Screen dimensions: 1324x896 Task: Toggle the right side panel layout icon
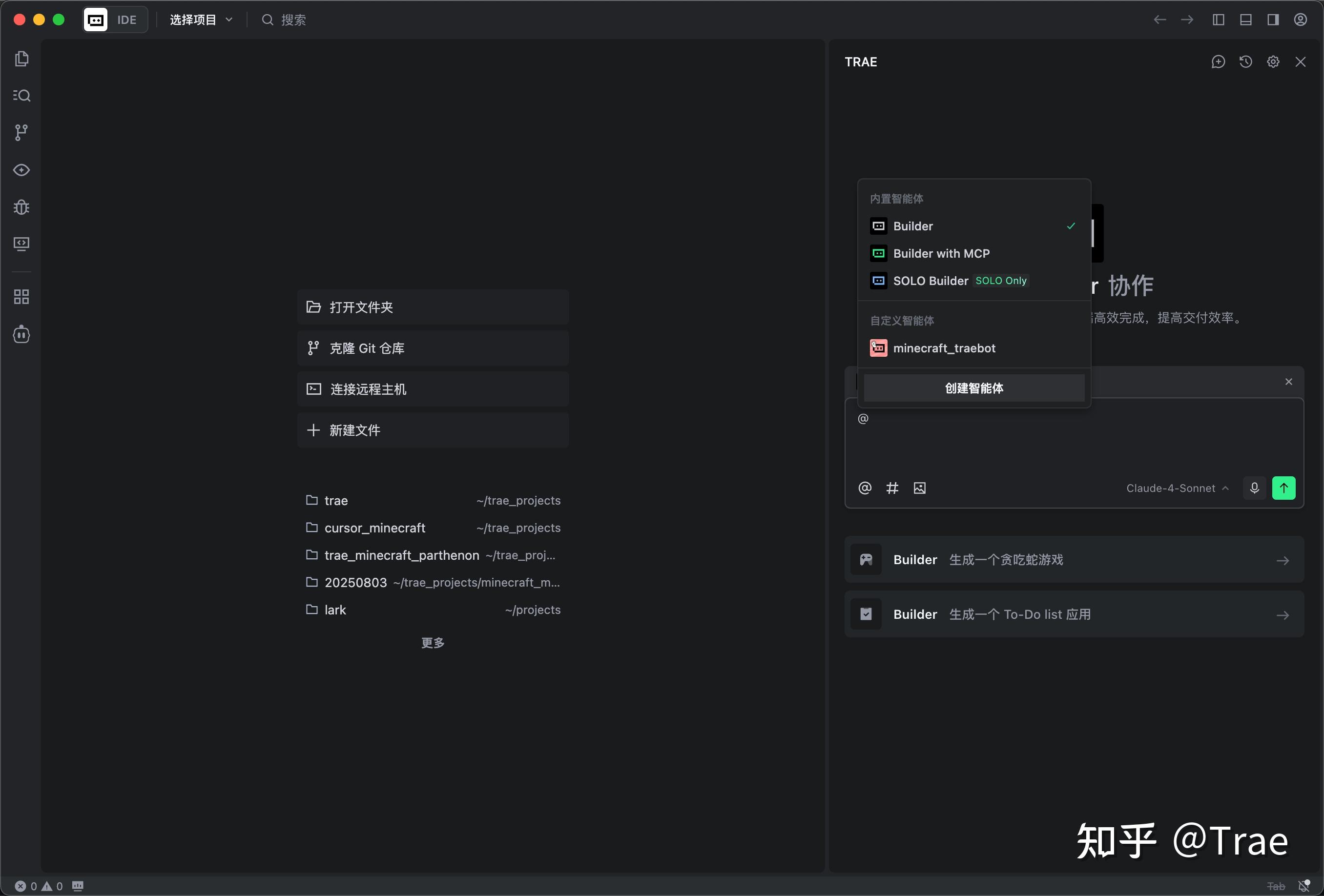point(1273,20)
